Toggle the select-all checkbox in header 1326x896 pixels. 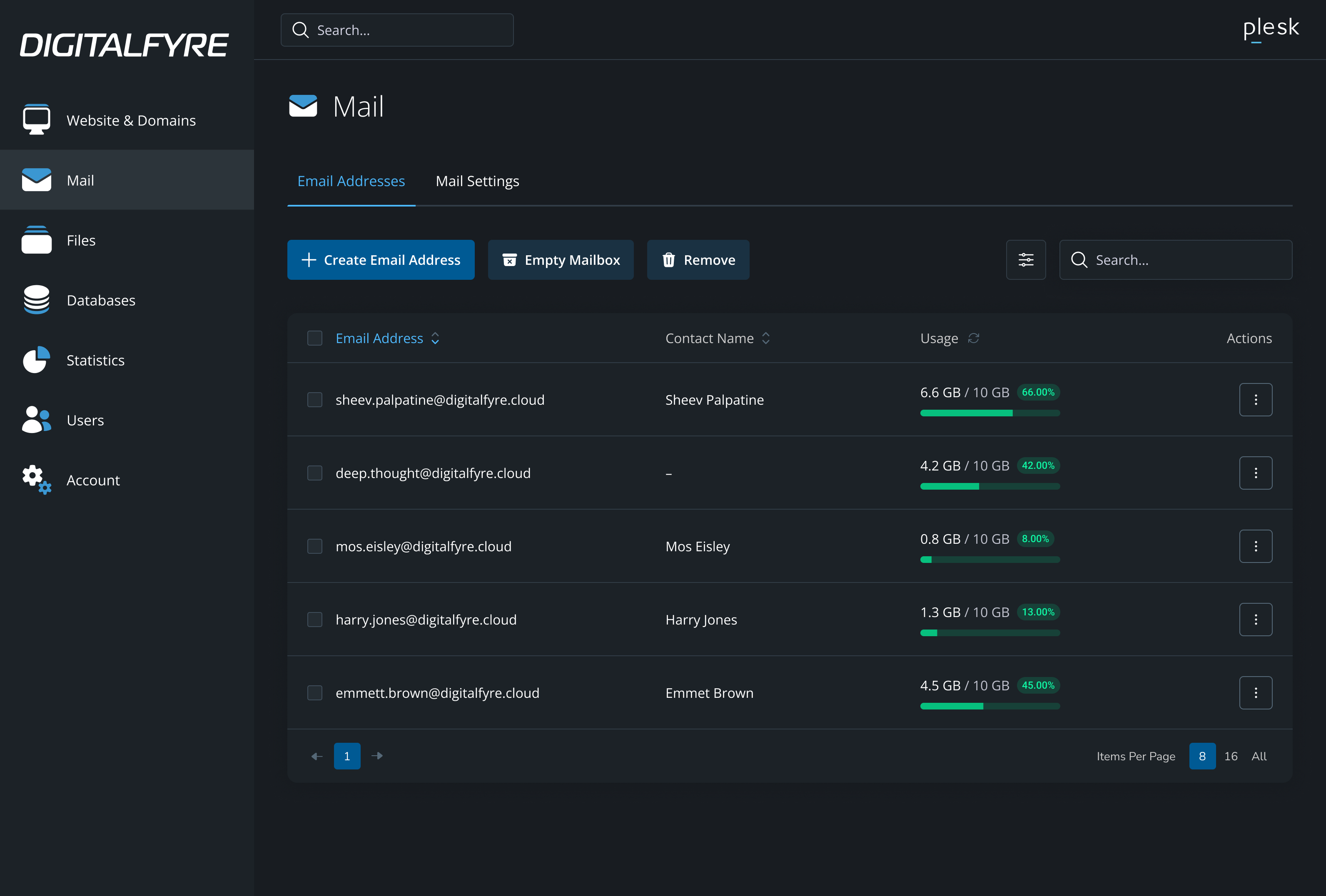[314, 338]
